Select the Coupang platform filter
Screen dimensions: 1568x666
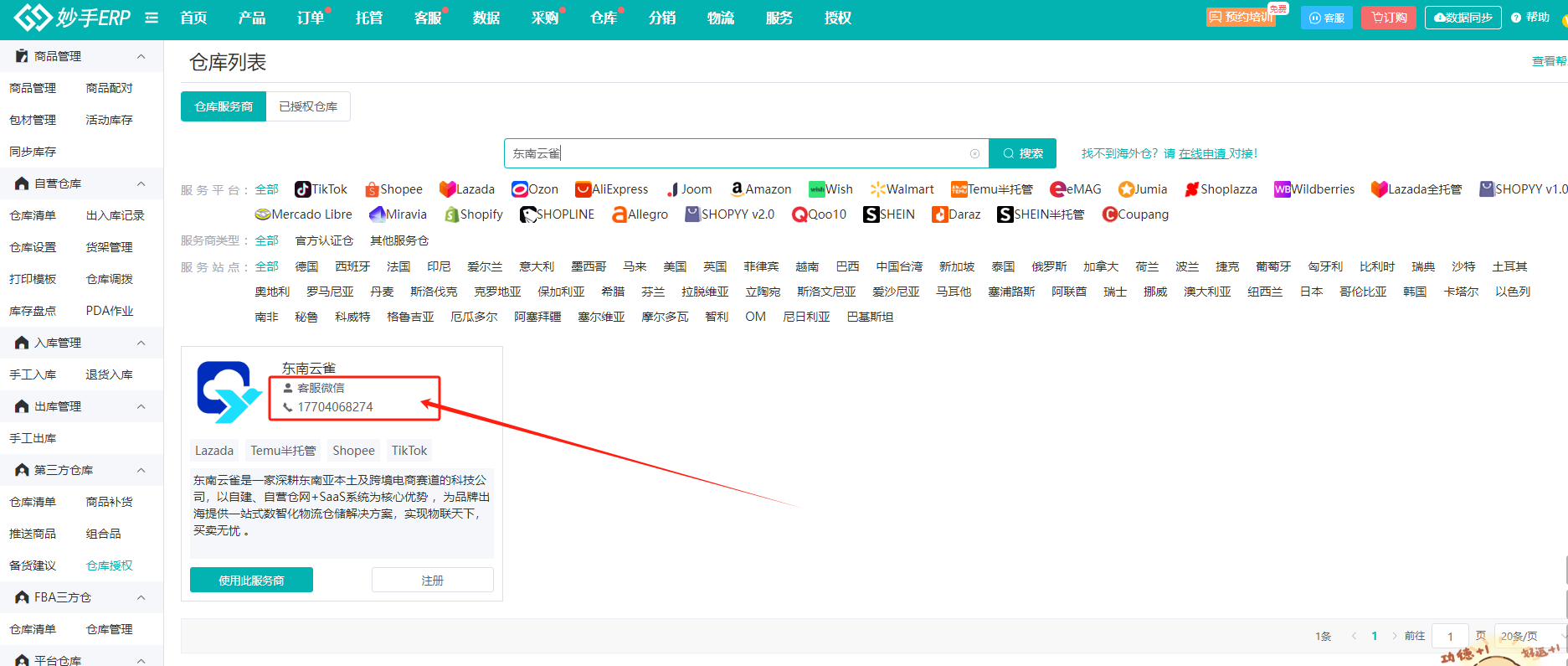click(x=1135, y=214)
